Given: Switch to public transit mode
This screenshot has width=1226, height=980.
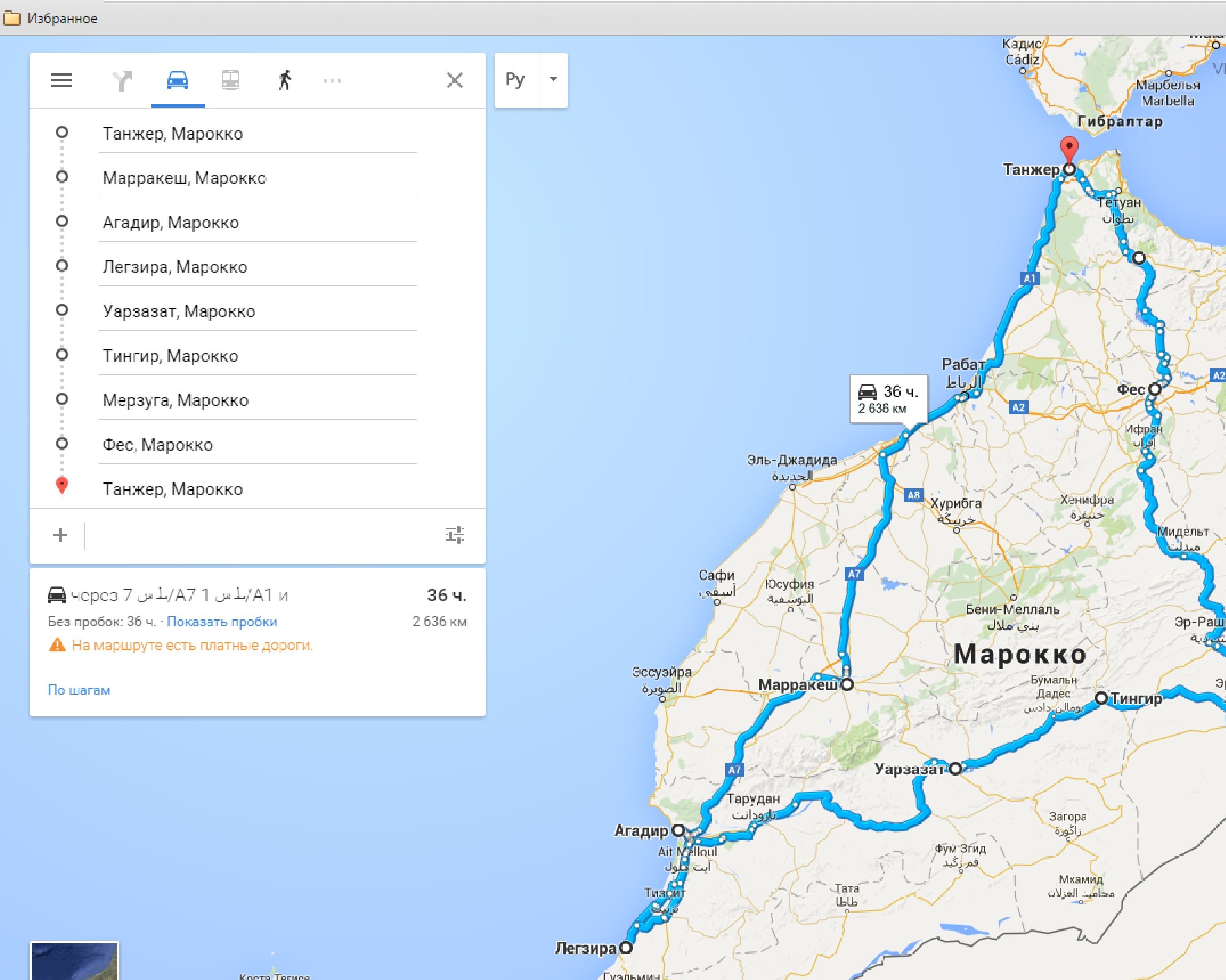Looking at the screenshot, I should click(x=230, y=80).
